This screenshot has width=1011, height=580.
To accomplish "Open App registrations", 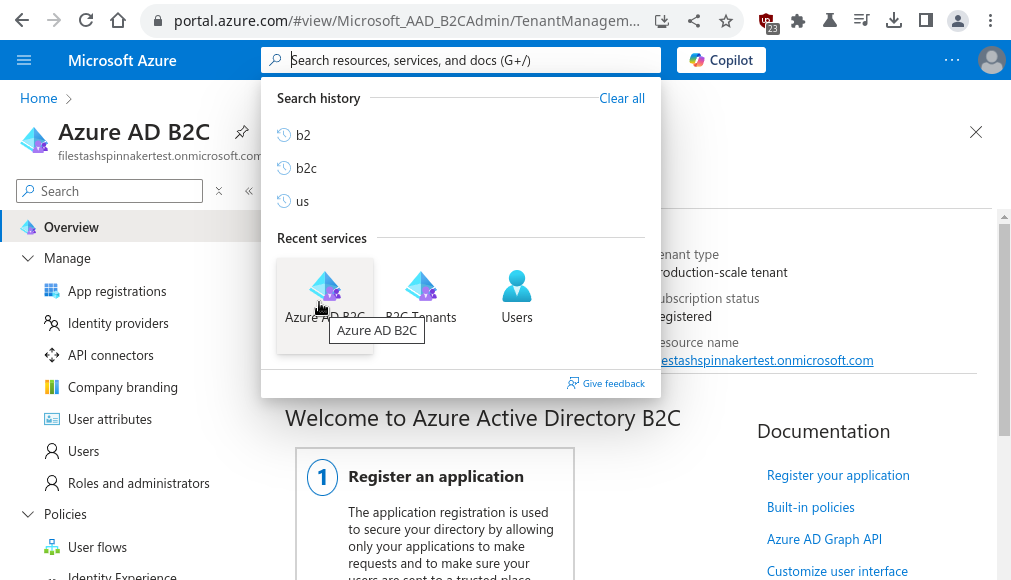I will tap(117, 291).
